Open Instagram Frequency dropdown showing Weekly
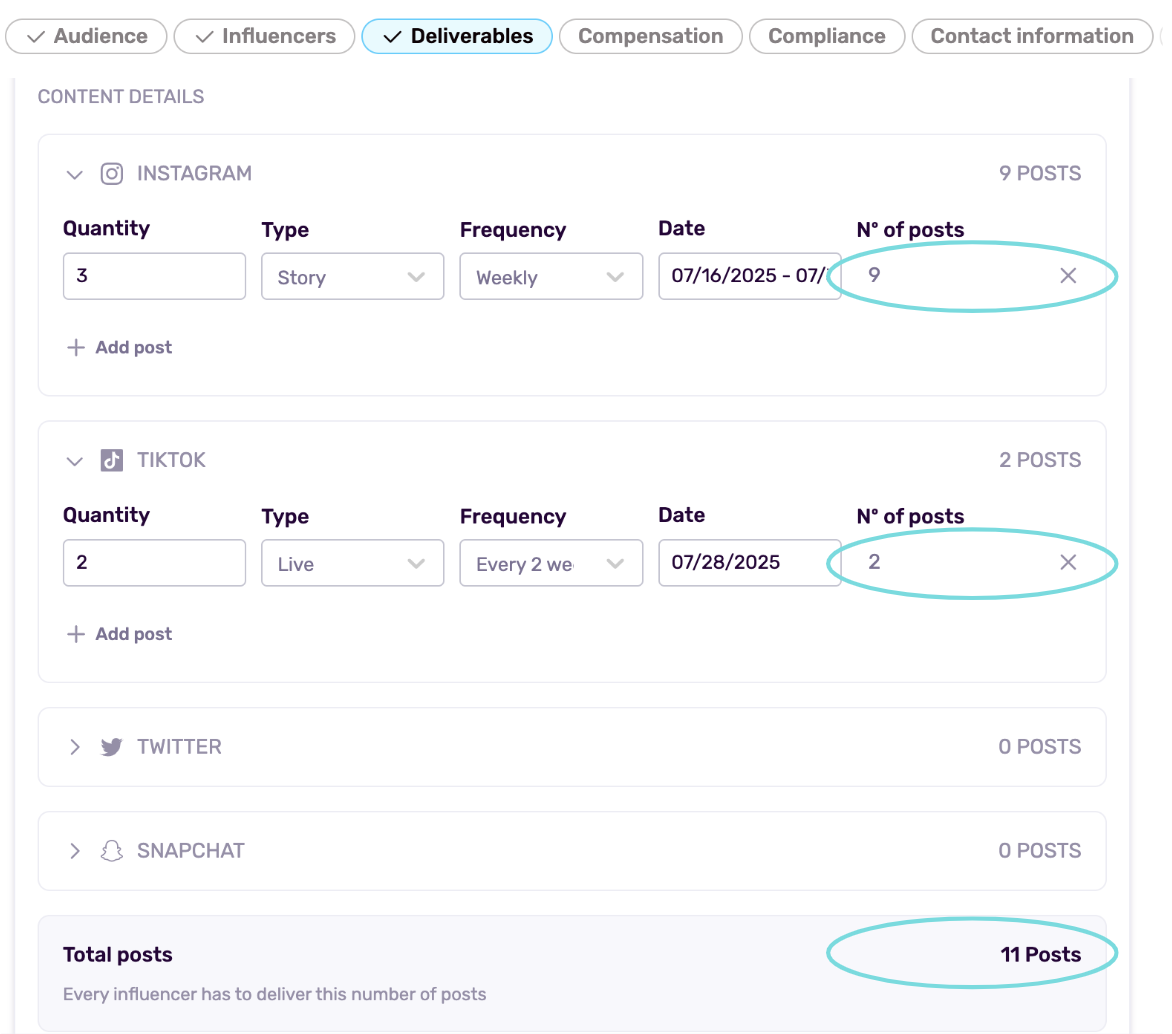The height and width of the screenshot is (1034, 1172). click(552, 277)
